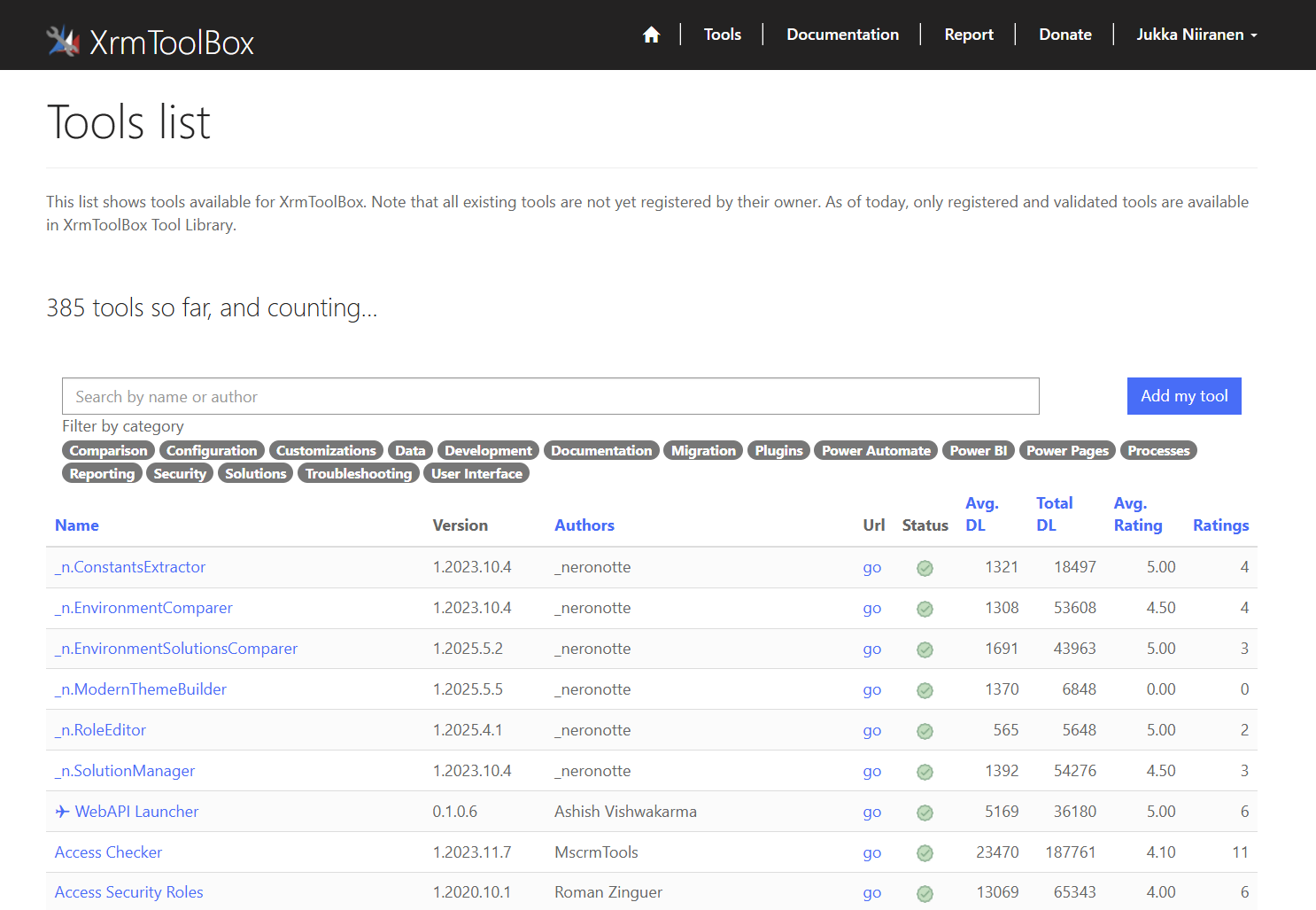Click status checkmark for Access Checker row

[x=925, y=853]
